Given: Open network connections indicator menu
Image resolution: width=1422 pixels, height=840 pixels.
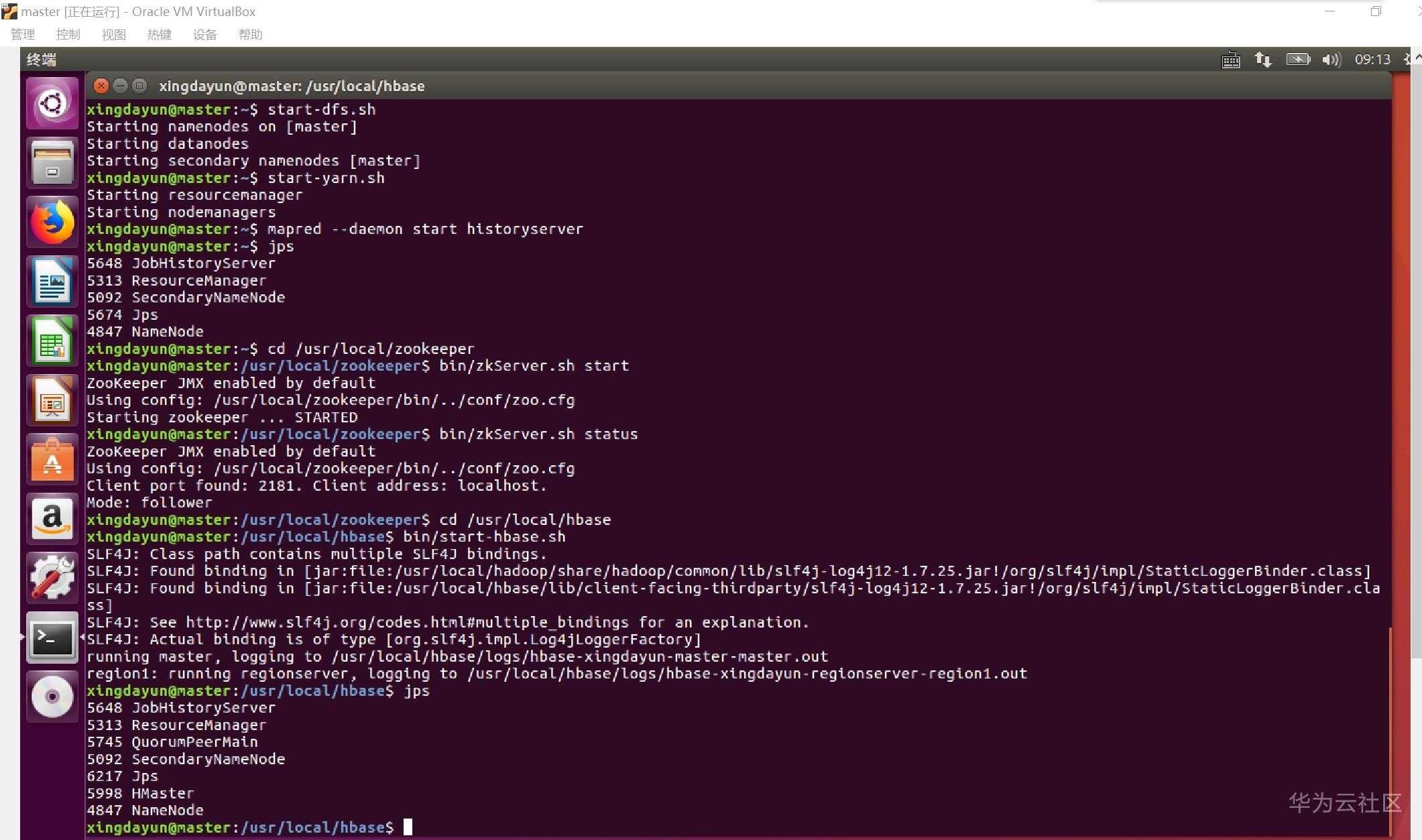Looking at the screenshot, I should click(x=1263, y=60).
